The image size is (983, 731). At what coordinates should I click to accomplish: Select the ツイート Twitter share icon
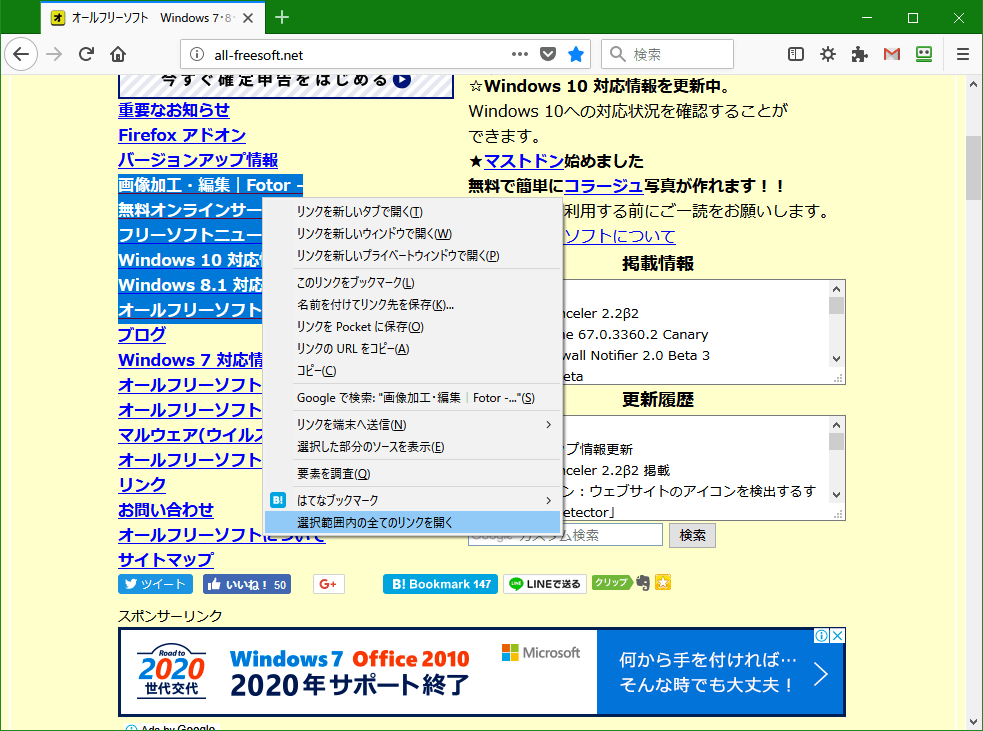point(154,583)
